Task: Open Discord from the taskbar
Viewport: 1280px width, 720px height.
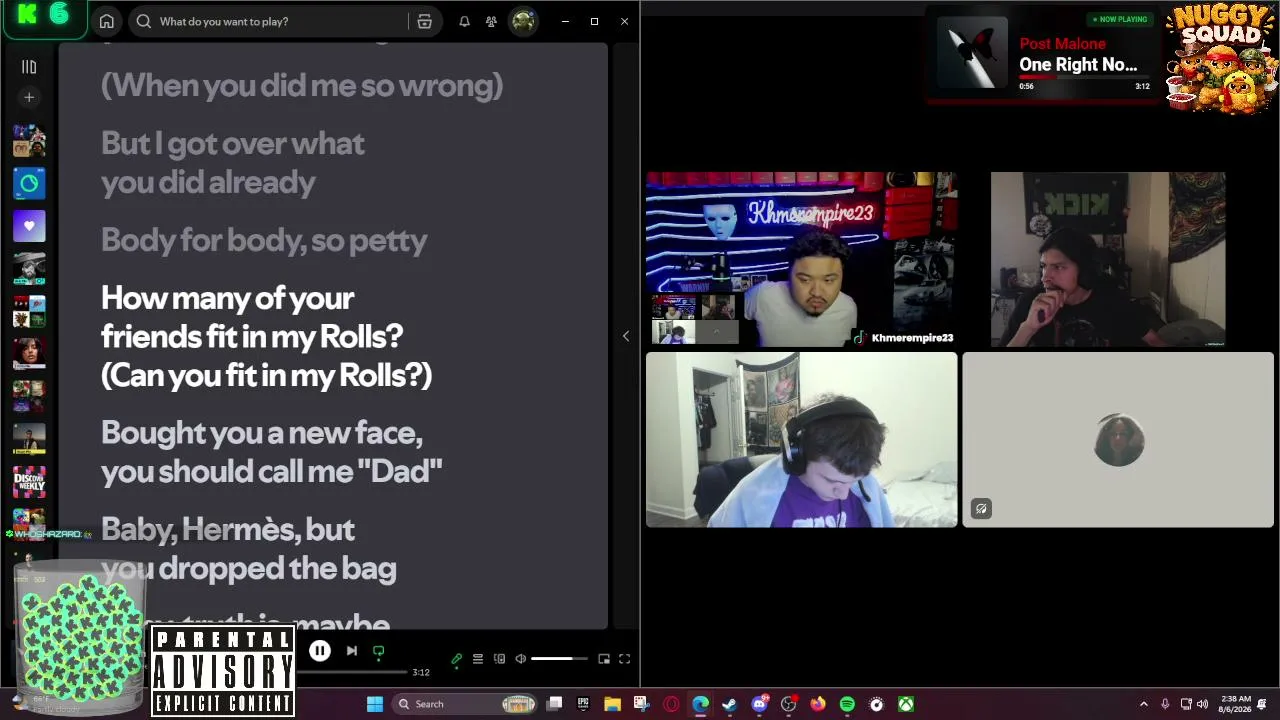Action: (759, 704)
